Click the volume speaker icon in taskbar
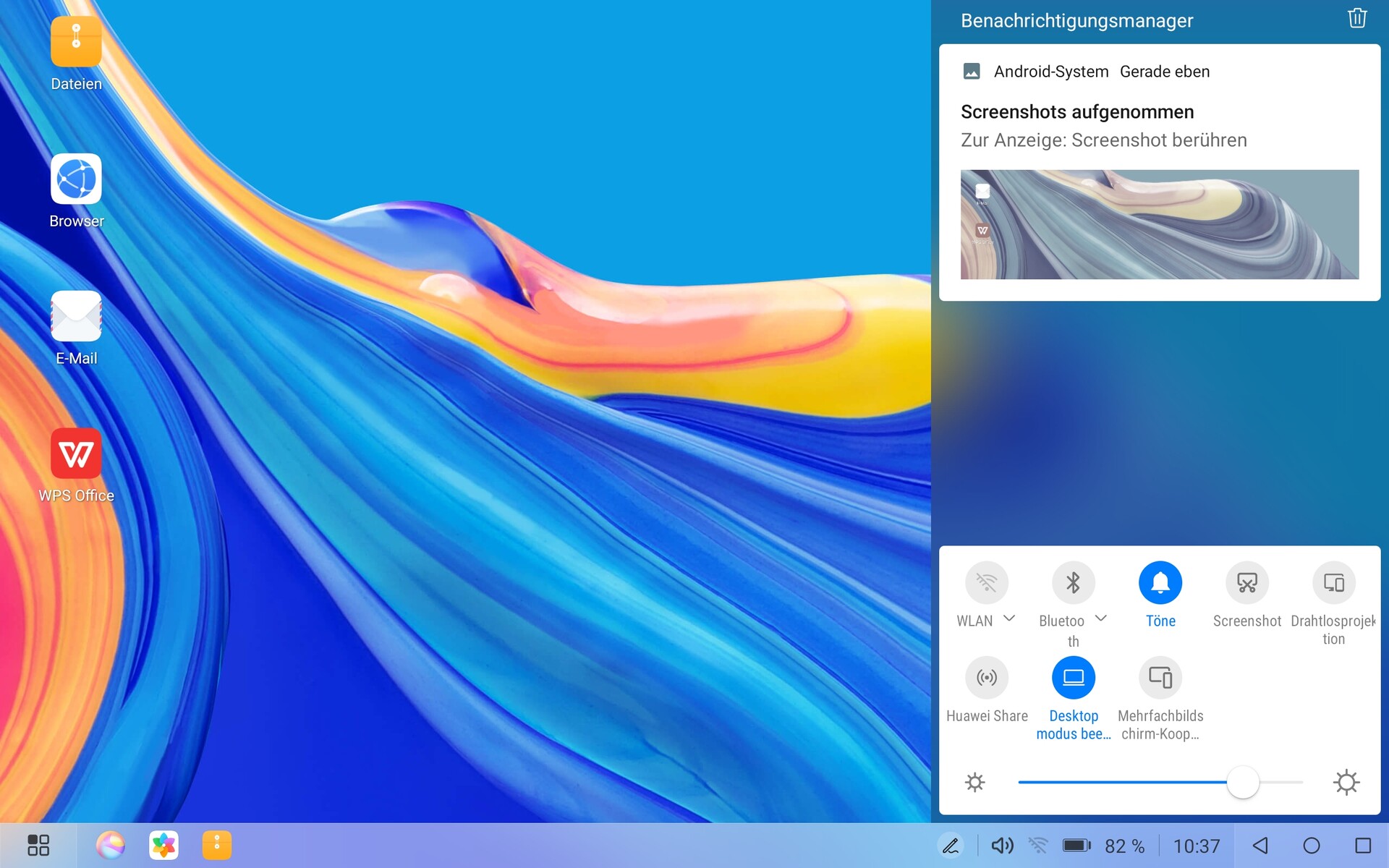 [x=1002, y=845]
